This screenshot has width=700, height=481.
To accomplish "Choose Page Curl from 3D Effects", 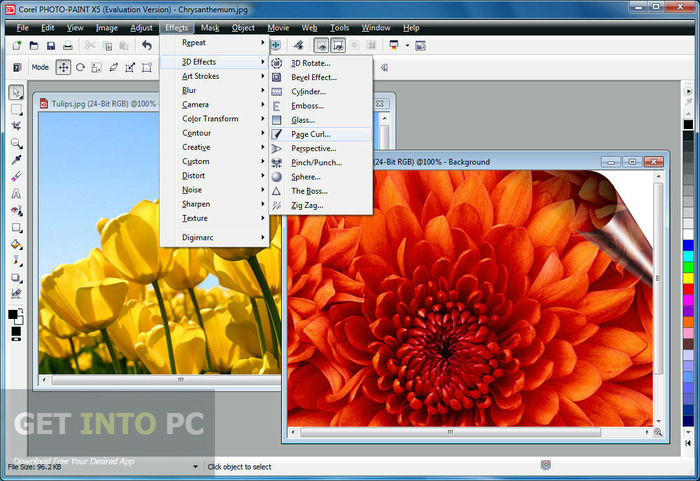I will click(310, 134).
